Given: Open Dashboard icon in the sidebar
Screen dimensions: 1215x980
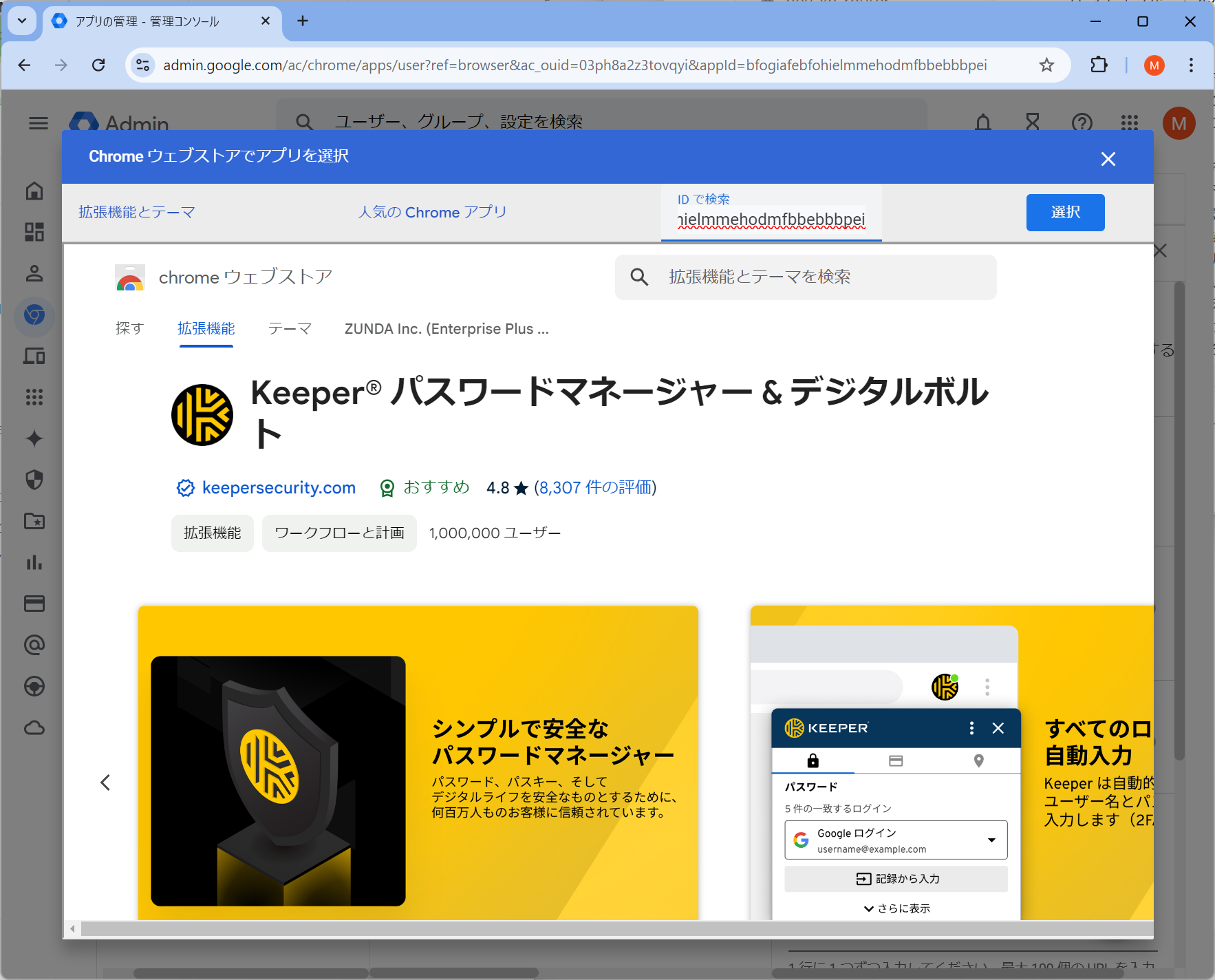Looking at the screenshot, I should tap(34, 232).
